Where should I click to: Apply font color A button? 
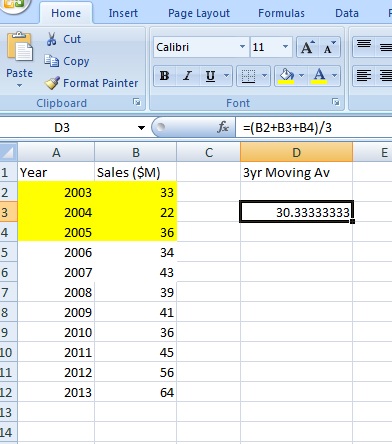[319, 76]
